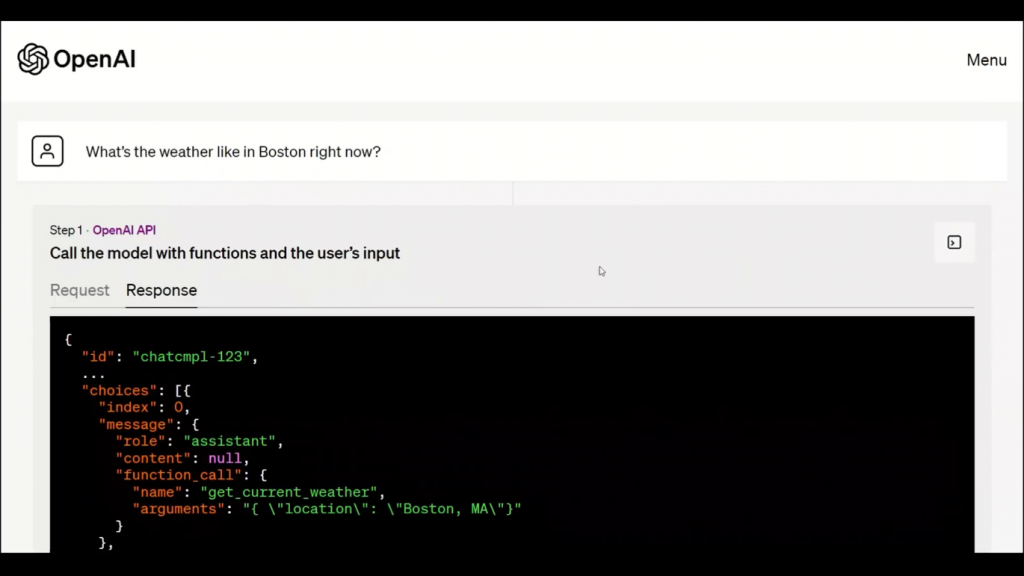
Task: Click the "get_current_weather" function name
Action: [289, 492]
